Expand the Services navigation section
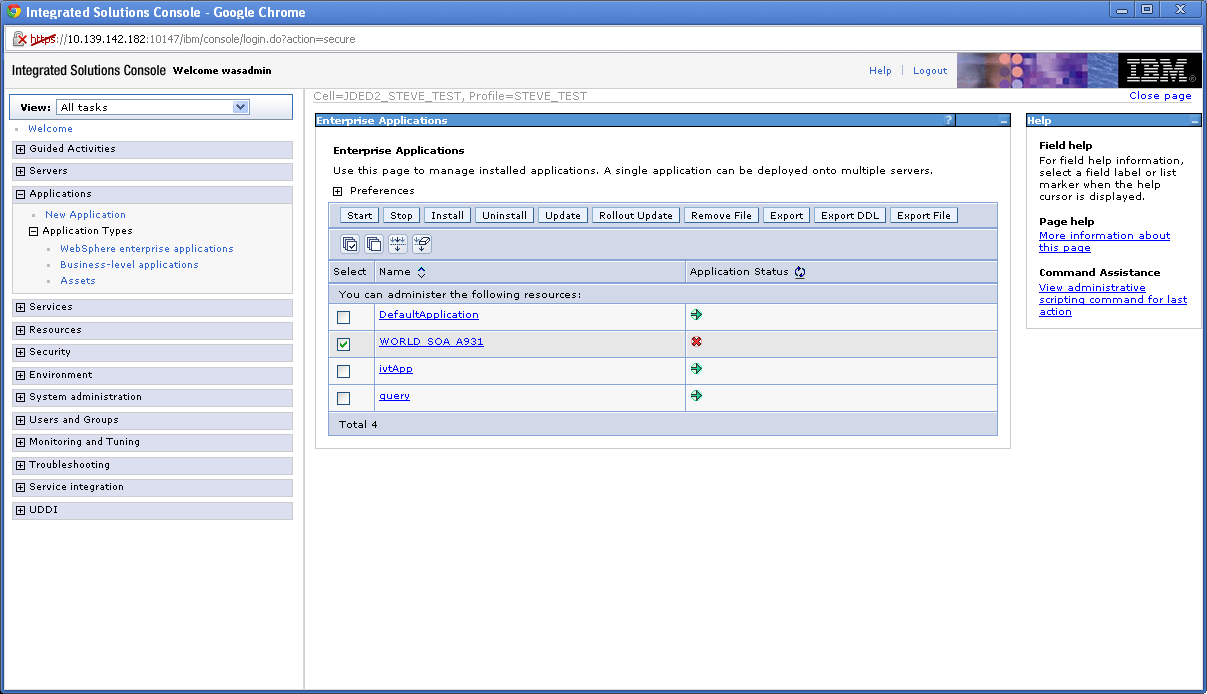 click(21, 307)
